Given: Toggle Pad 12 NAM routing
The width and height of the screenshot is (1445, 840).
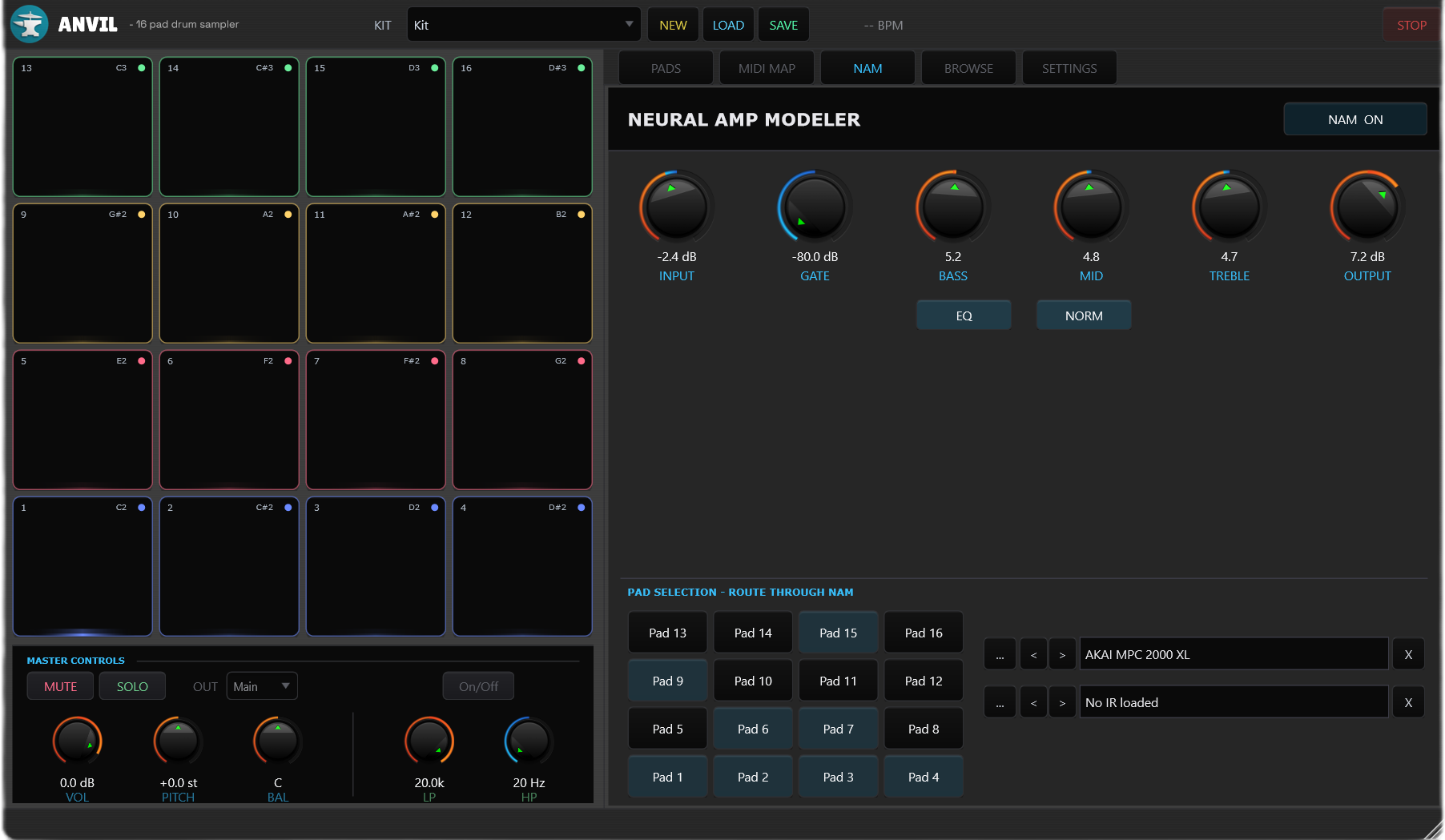Looking at the screenshot, I should pos(924,681).
